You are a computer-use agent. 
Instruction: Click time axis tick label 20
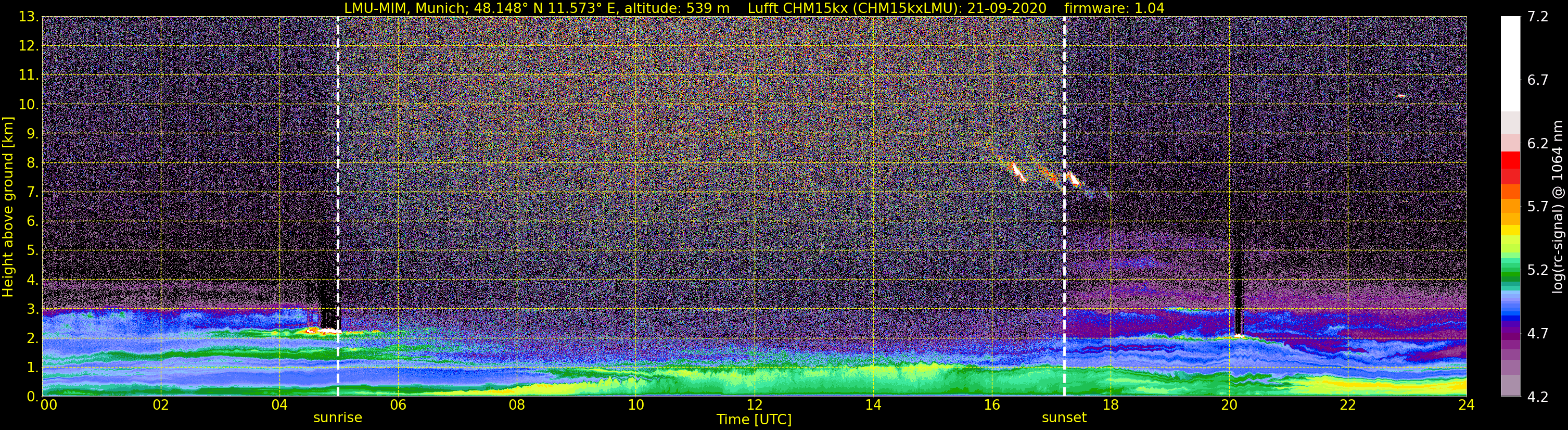(1229, 405)
